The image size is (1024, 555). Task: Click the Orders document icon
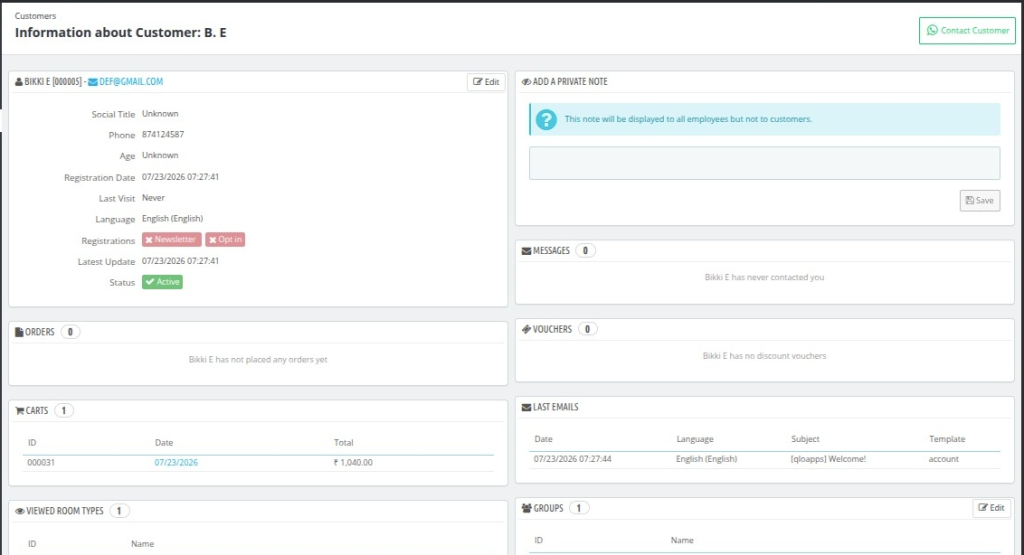pos(19,332)
